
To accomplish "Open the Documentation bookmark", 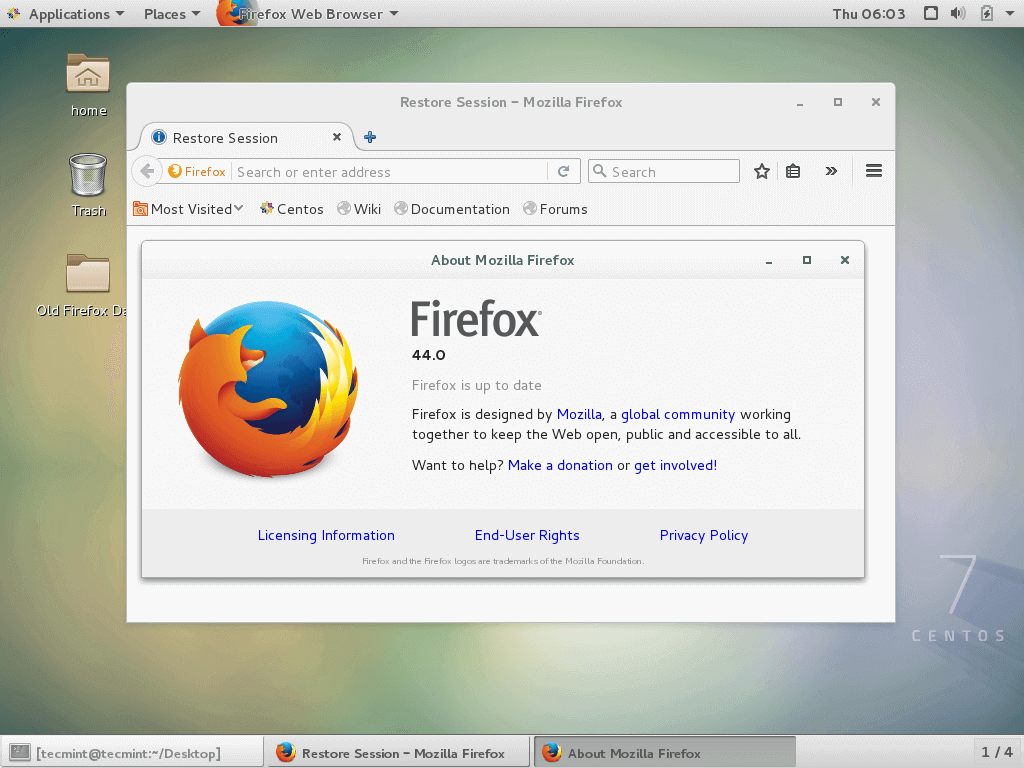I will [452, 209].
